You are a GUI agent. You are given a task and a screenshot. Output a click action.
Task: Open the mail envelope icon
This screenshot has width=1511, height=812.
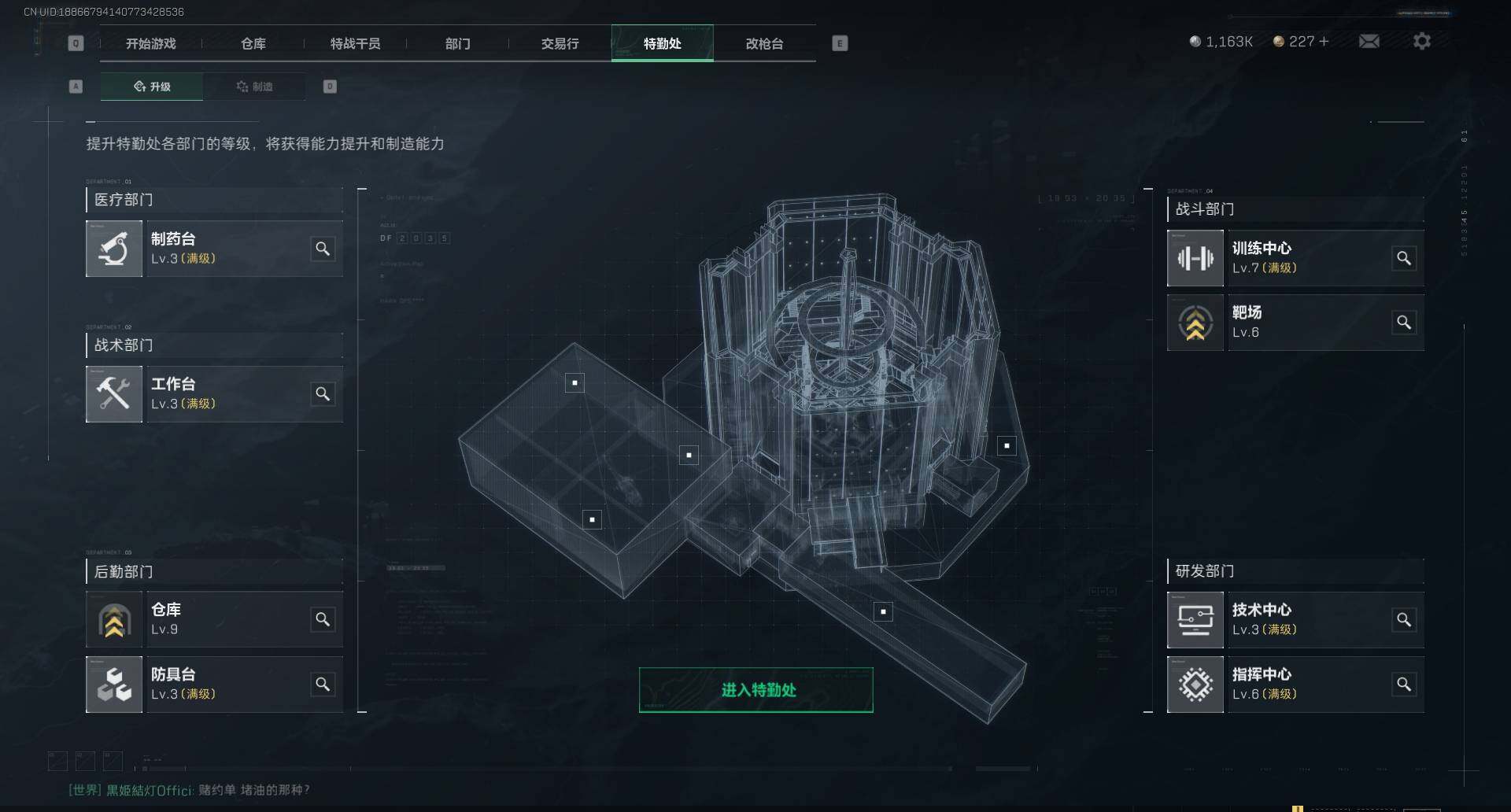[x=1369, y=41]
